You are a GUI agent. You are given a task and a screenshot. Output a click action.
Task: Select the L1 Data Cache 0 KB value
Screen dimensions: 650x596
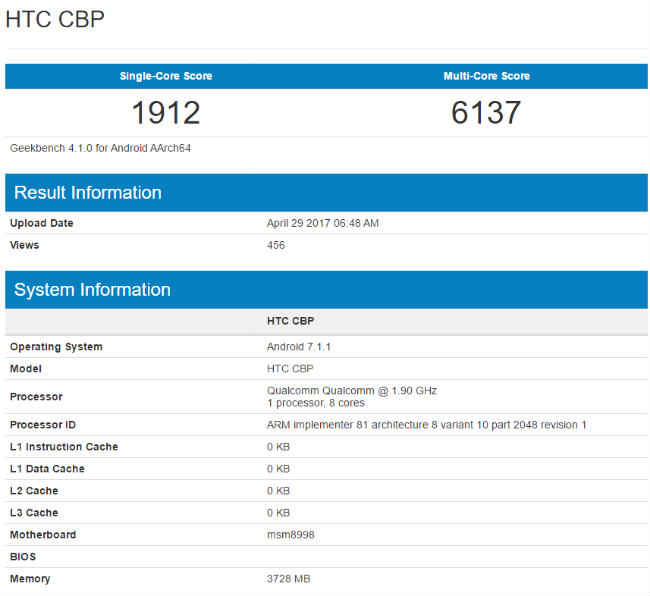click(278, 469)
